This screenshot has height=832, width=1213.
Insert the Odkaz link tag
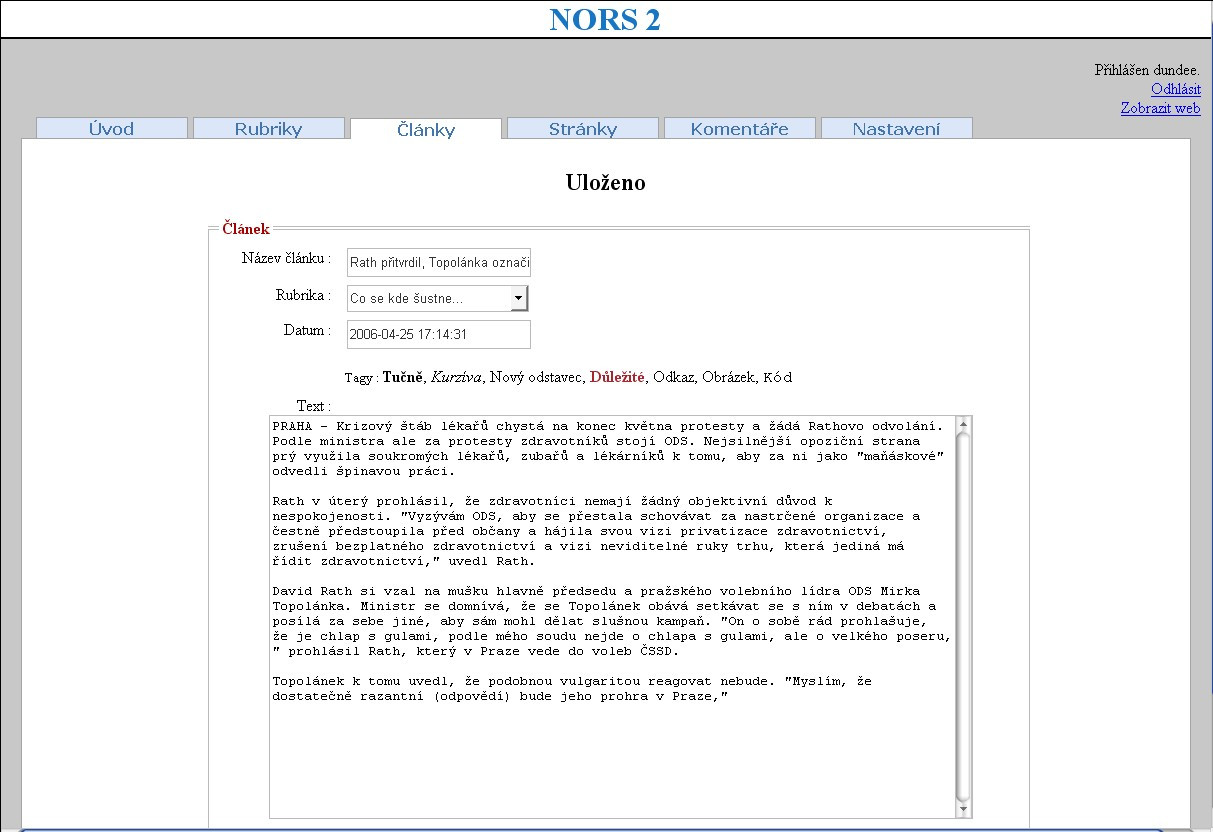pyautogui.click(x=673, y=377)
